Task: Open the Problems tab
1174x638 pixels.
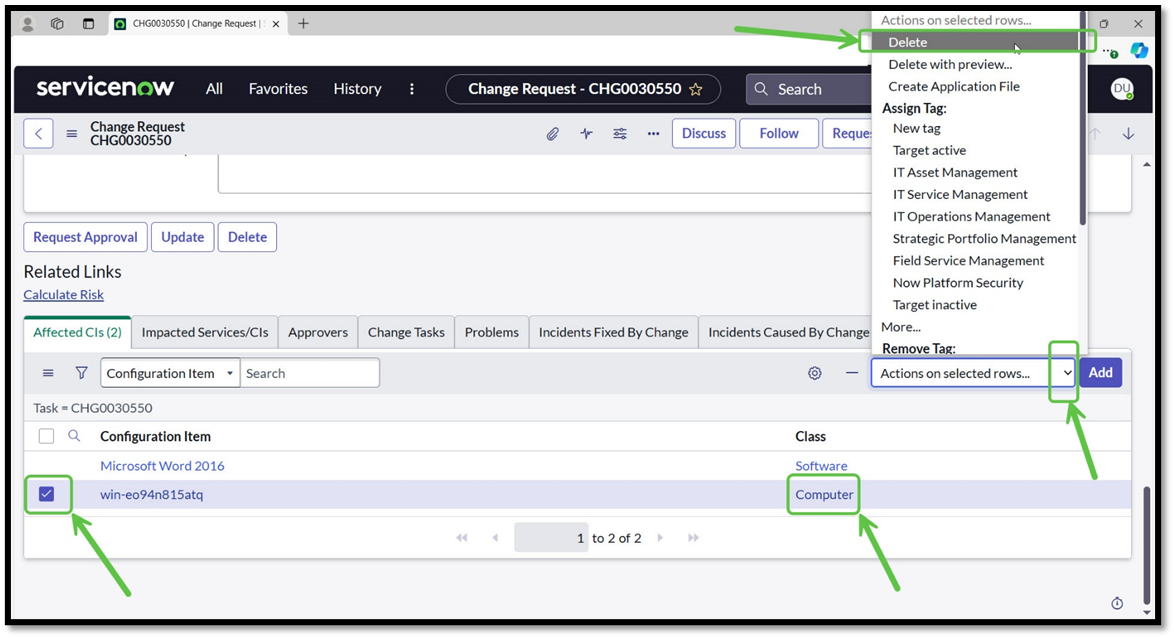Action: 491,332
